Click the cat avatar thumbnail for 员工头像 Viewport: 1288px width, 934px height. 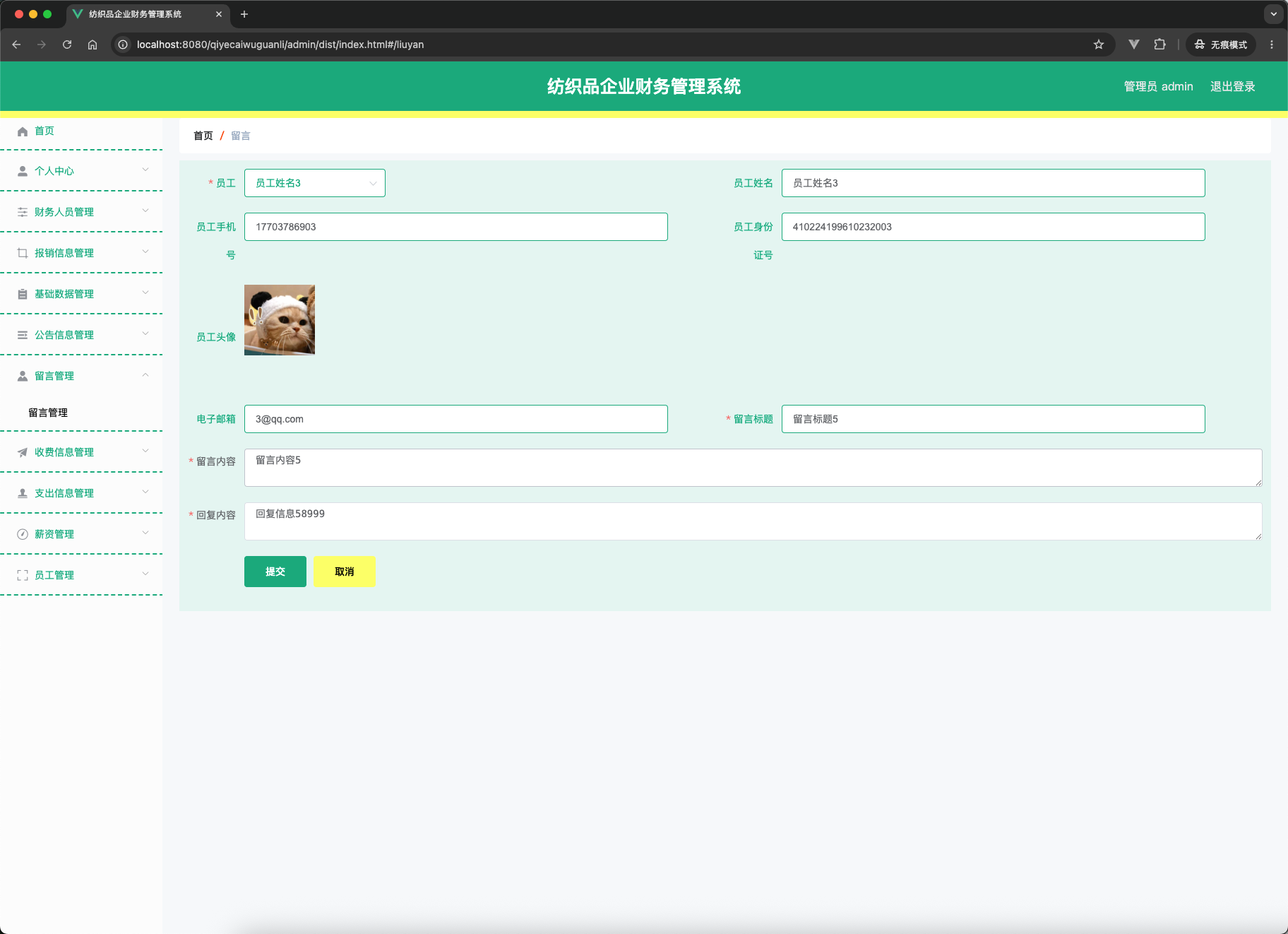tap(280, 320)
